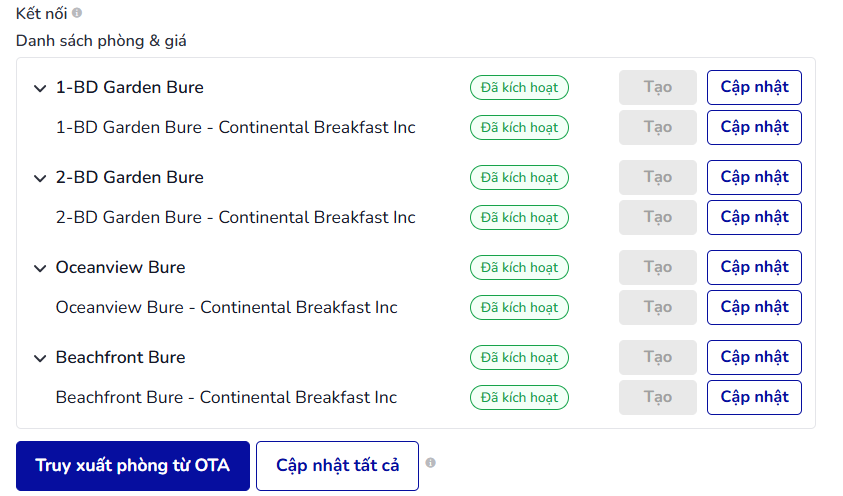
Task: Collapse the 1-BD Garden Bure row
Action: 40,88
